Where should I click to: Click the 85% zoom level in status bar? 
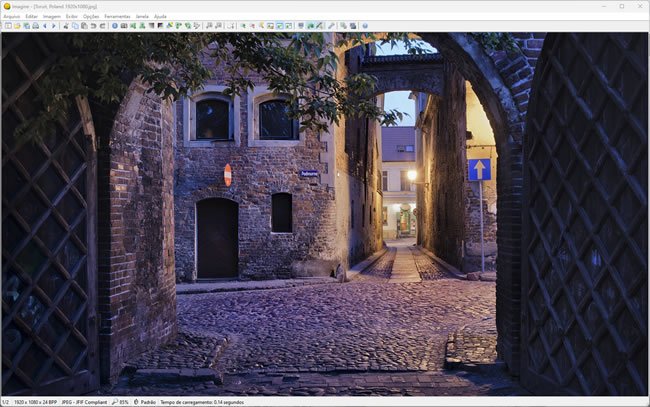coord(122,402)
